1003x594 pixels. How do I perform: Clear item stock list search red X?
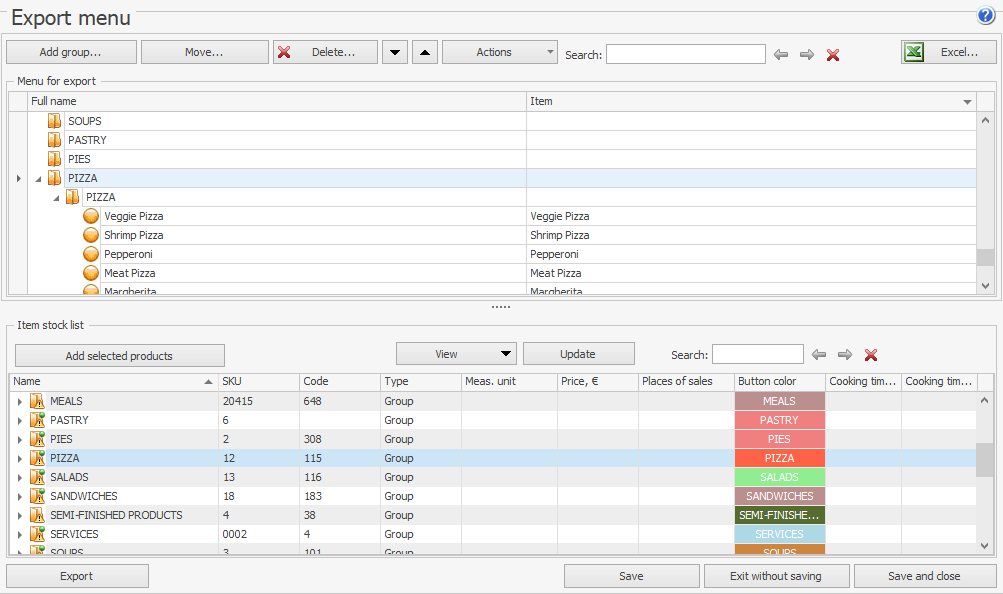[871, 355]
